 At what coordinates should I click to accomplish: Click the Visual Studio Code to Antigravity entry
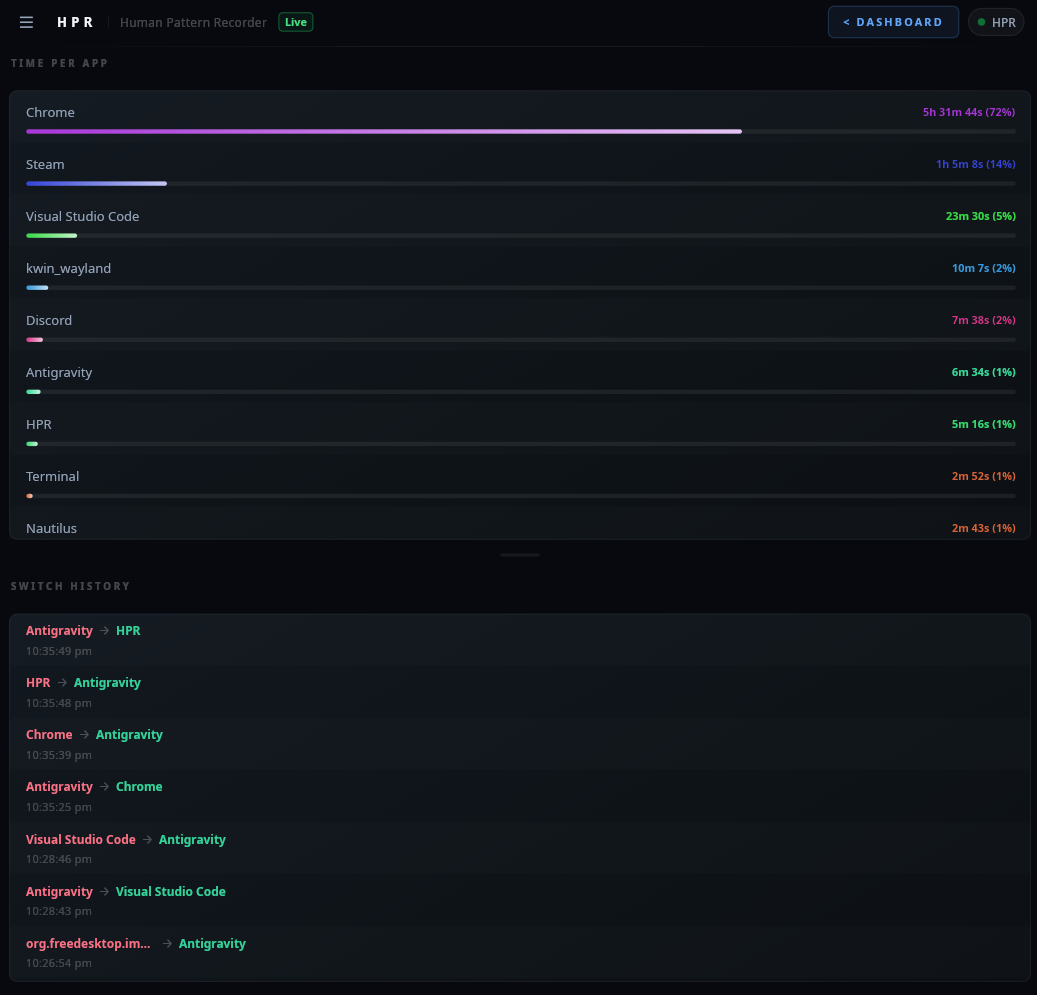(520, 849)
